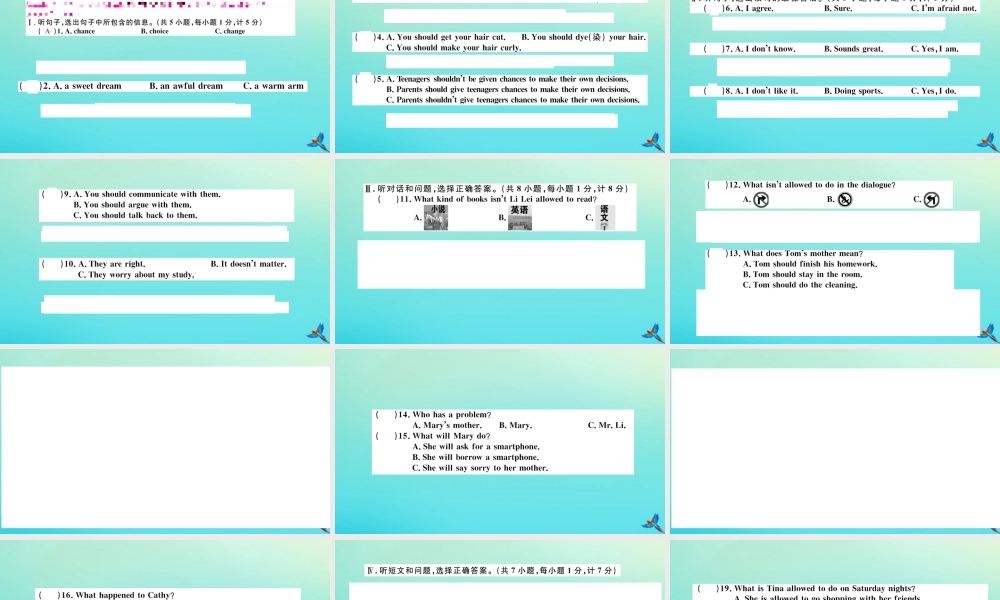Click 'B. You should dye your hair.'
The height and width of the screenshot is (600, 1000).
[584, 37]
